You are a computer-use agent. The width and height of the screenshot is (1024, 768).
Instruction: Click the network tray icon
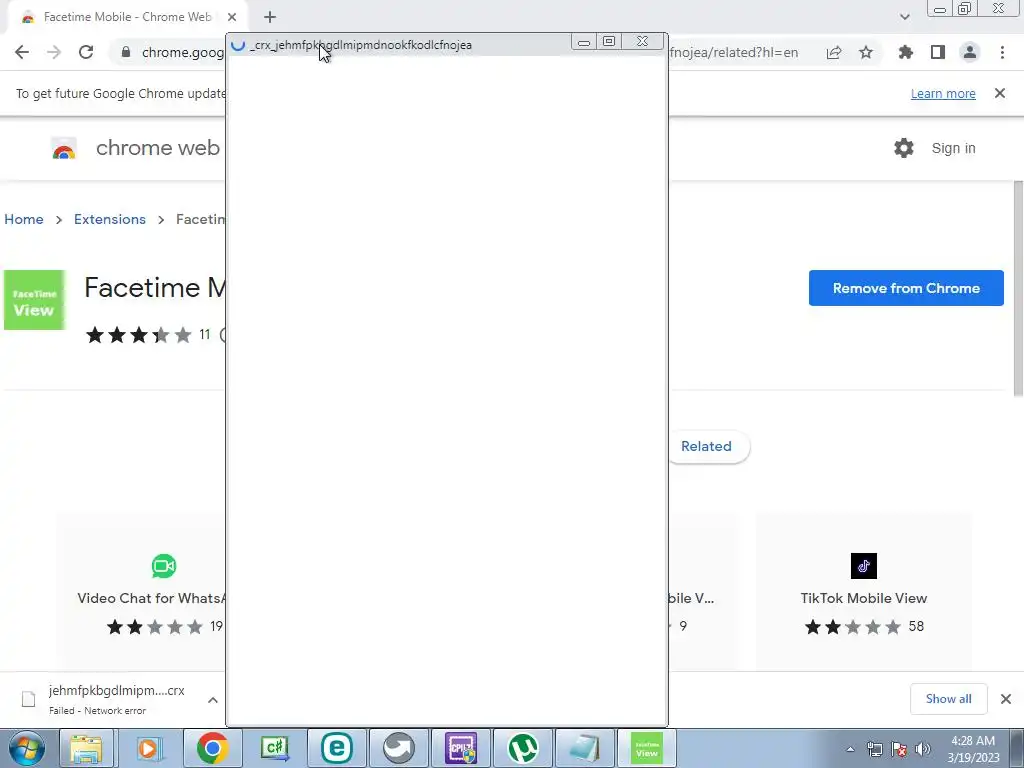pyautogui.click(x=874, y=749)
